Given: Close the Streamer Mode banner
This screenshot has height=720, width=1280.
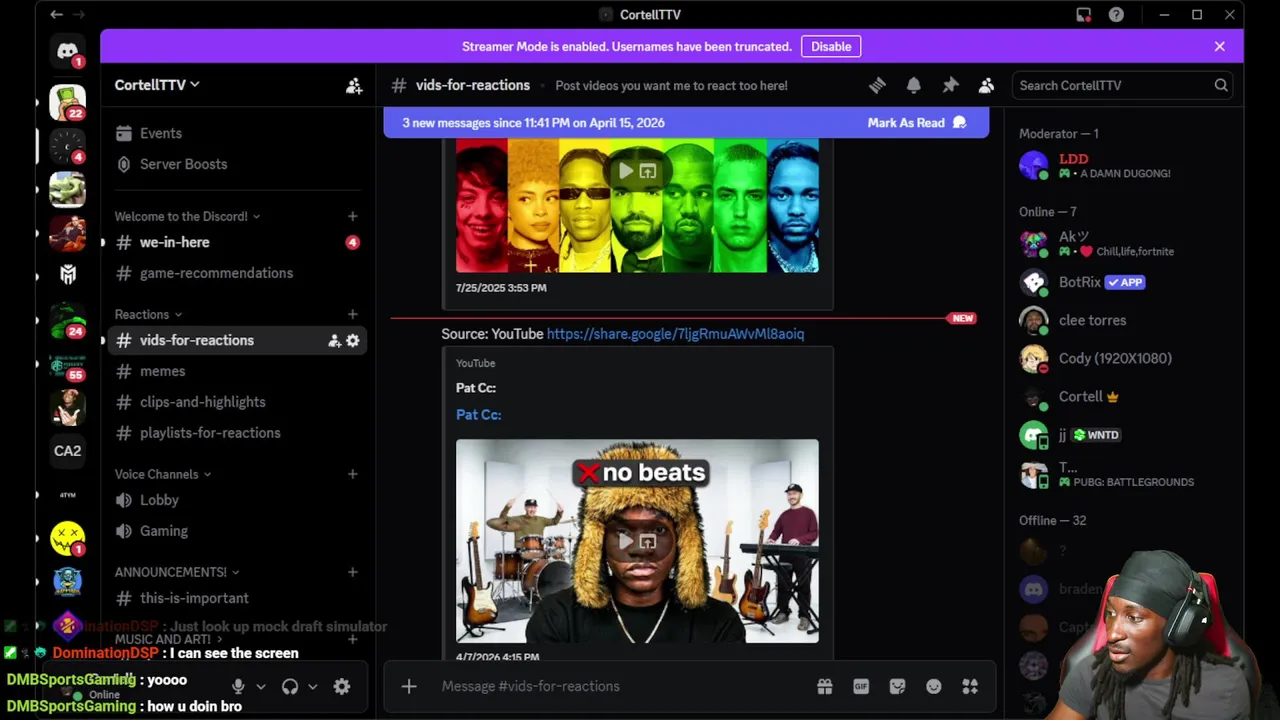Looking at the screenshot, I should click(1219, 47).
